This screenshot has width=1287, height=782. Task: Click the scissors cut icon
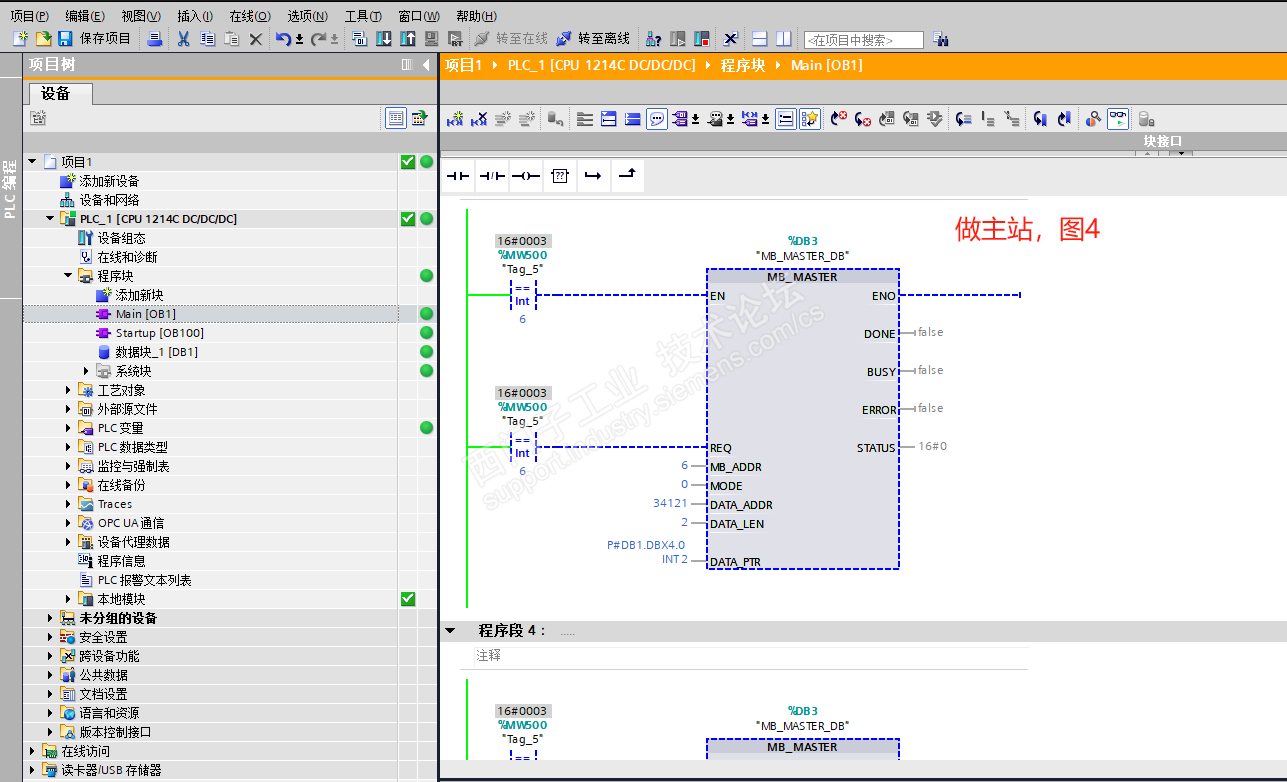(x=183, y=39)
